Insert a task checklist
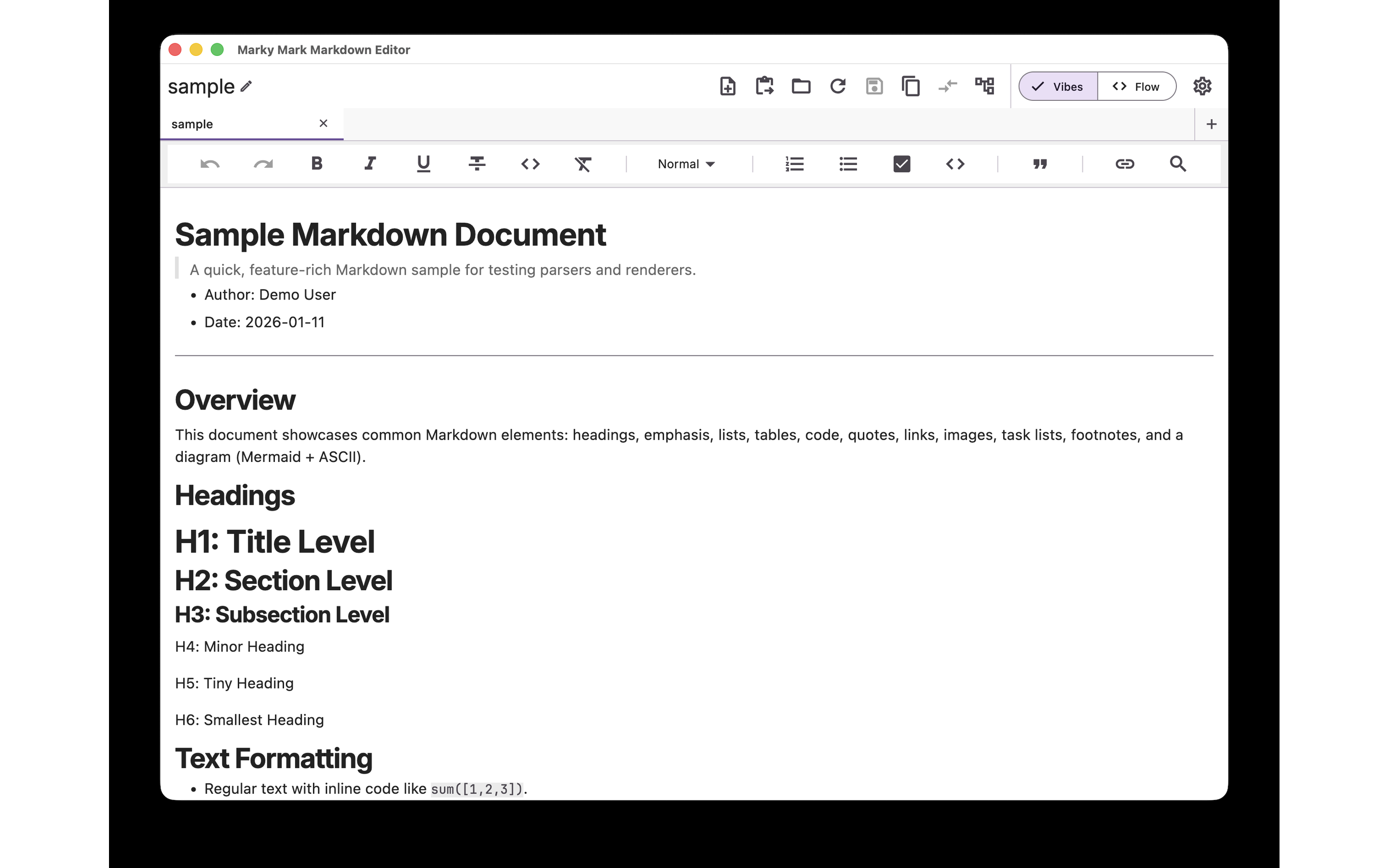 click(902, 164)
